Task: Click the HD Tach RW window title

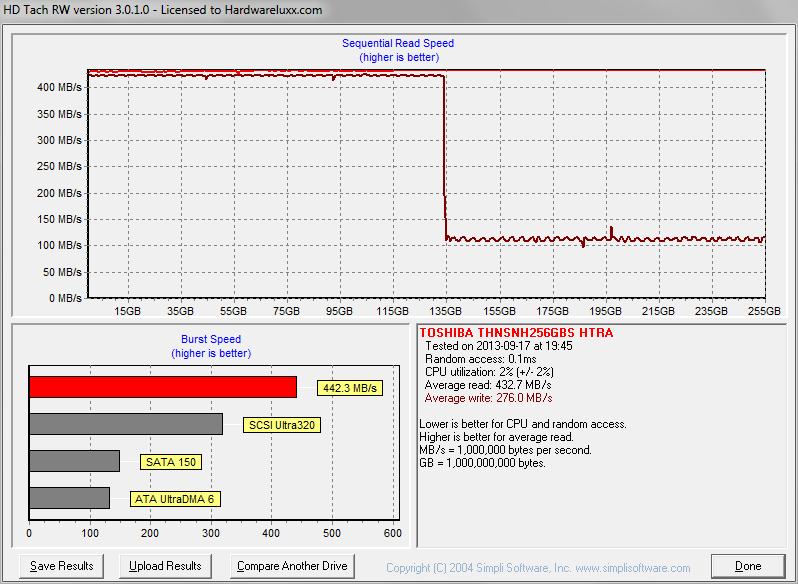Action: tap(163, 10)
